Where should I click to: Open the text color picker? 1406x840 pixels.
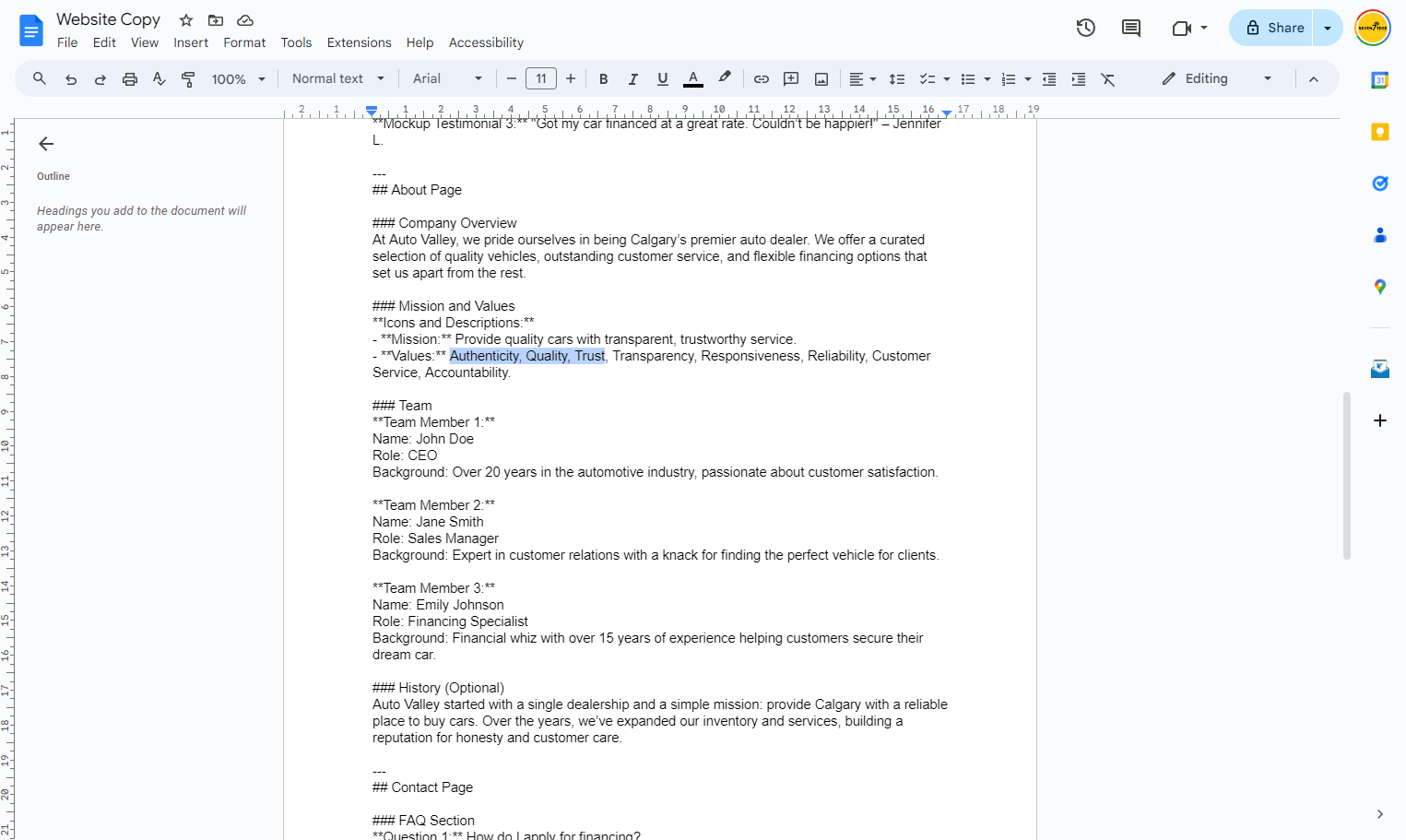(693, 79)
